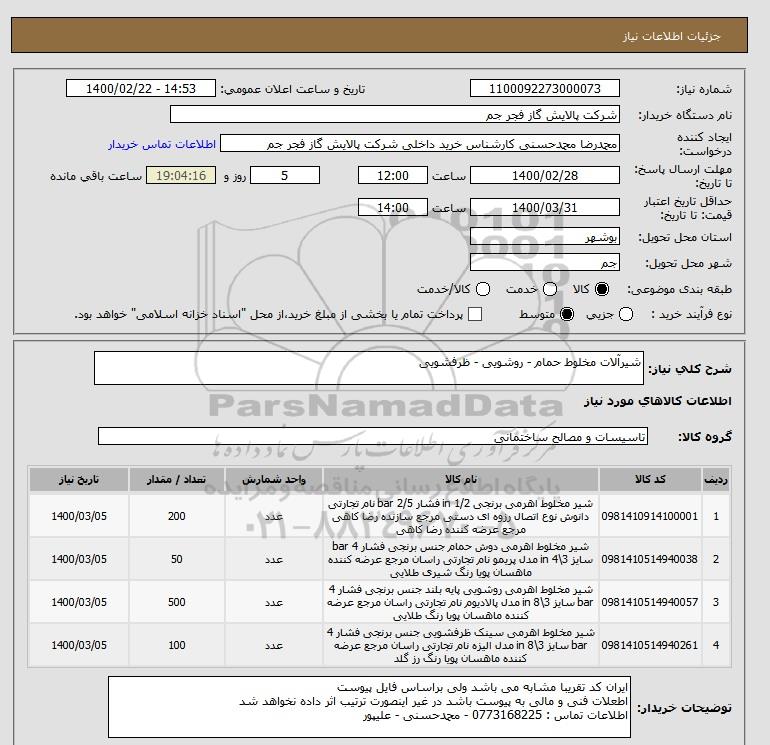
Task: Click the general need description text box
Action: [x=369, y=368]
